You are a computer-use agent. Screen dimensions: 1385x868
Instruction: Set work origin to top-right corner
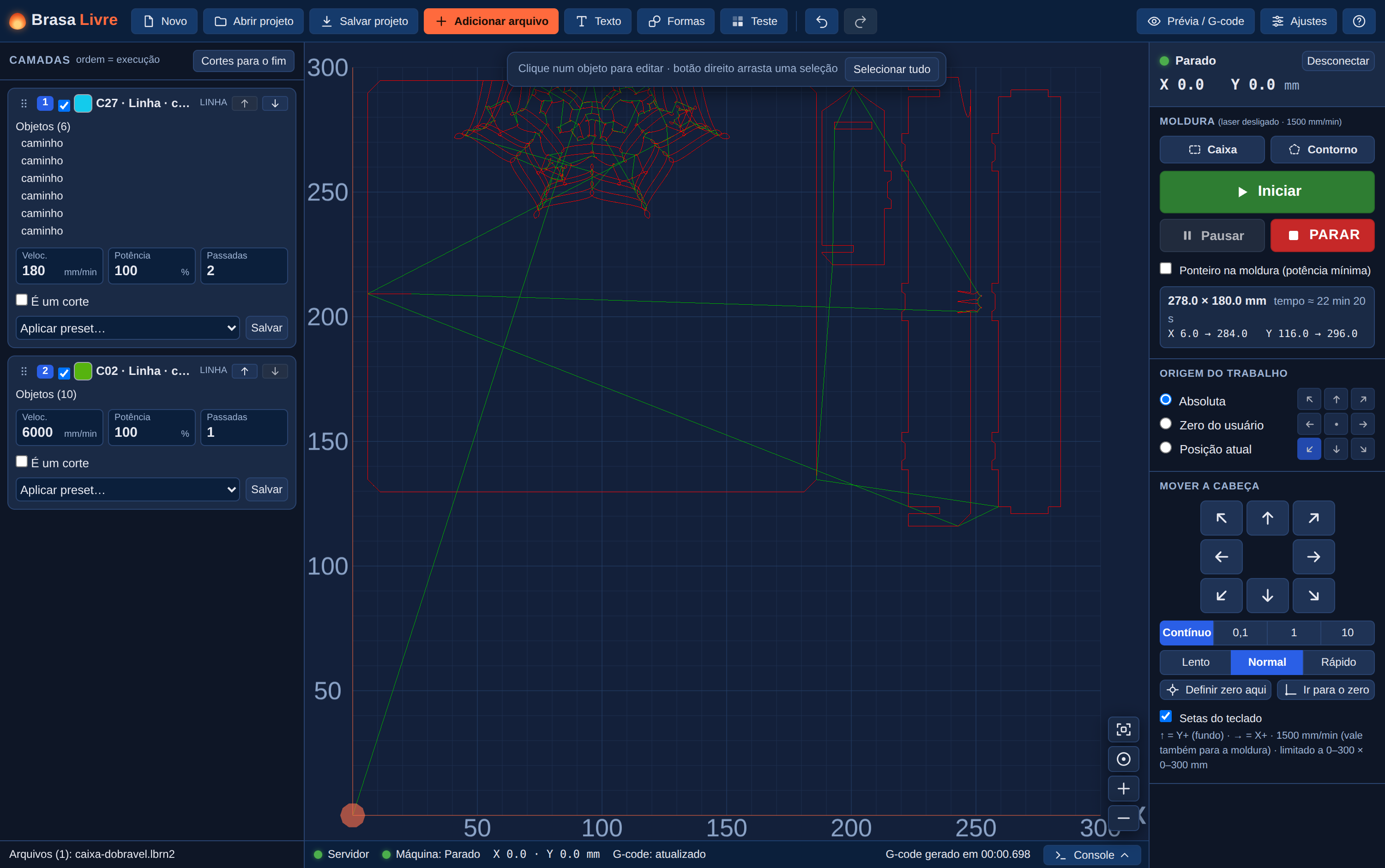pos(1363,399)
